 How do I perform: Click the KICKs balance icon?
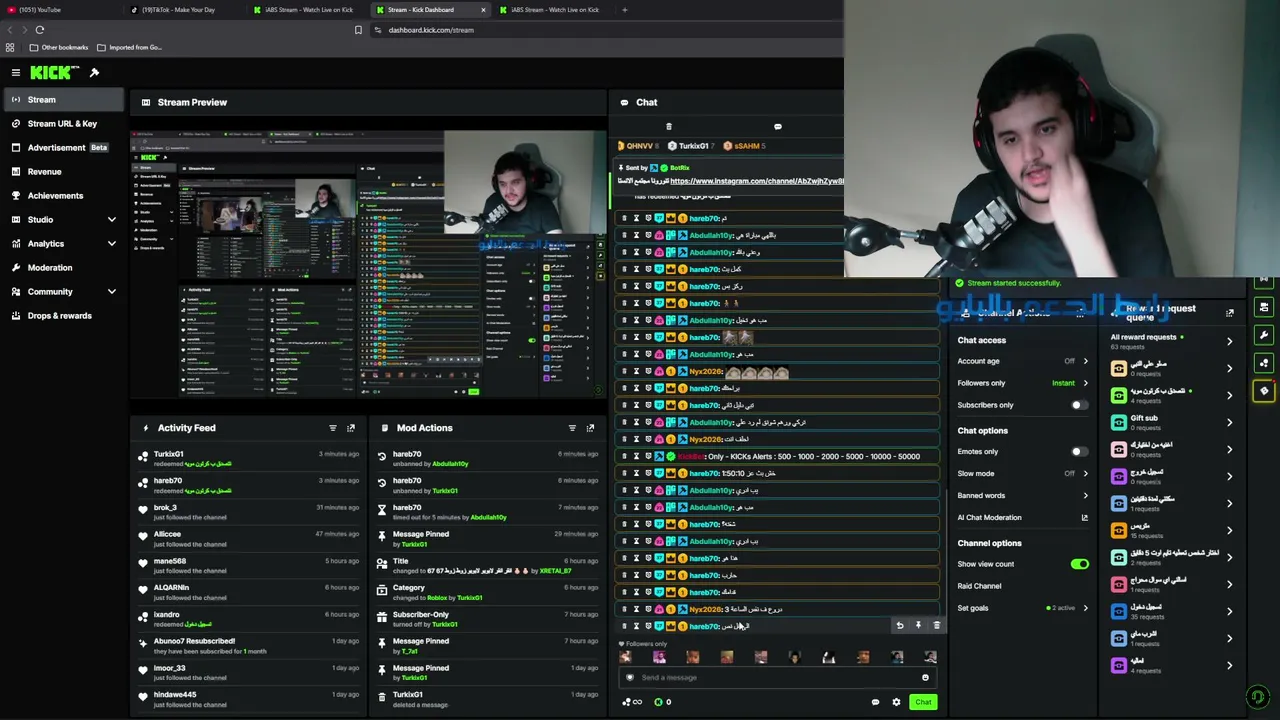click(x=662, y=702)
